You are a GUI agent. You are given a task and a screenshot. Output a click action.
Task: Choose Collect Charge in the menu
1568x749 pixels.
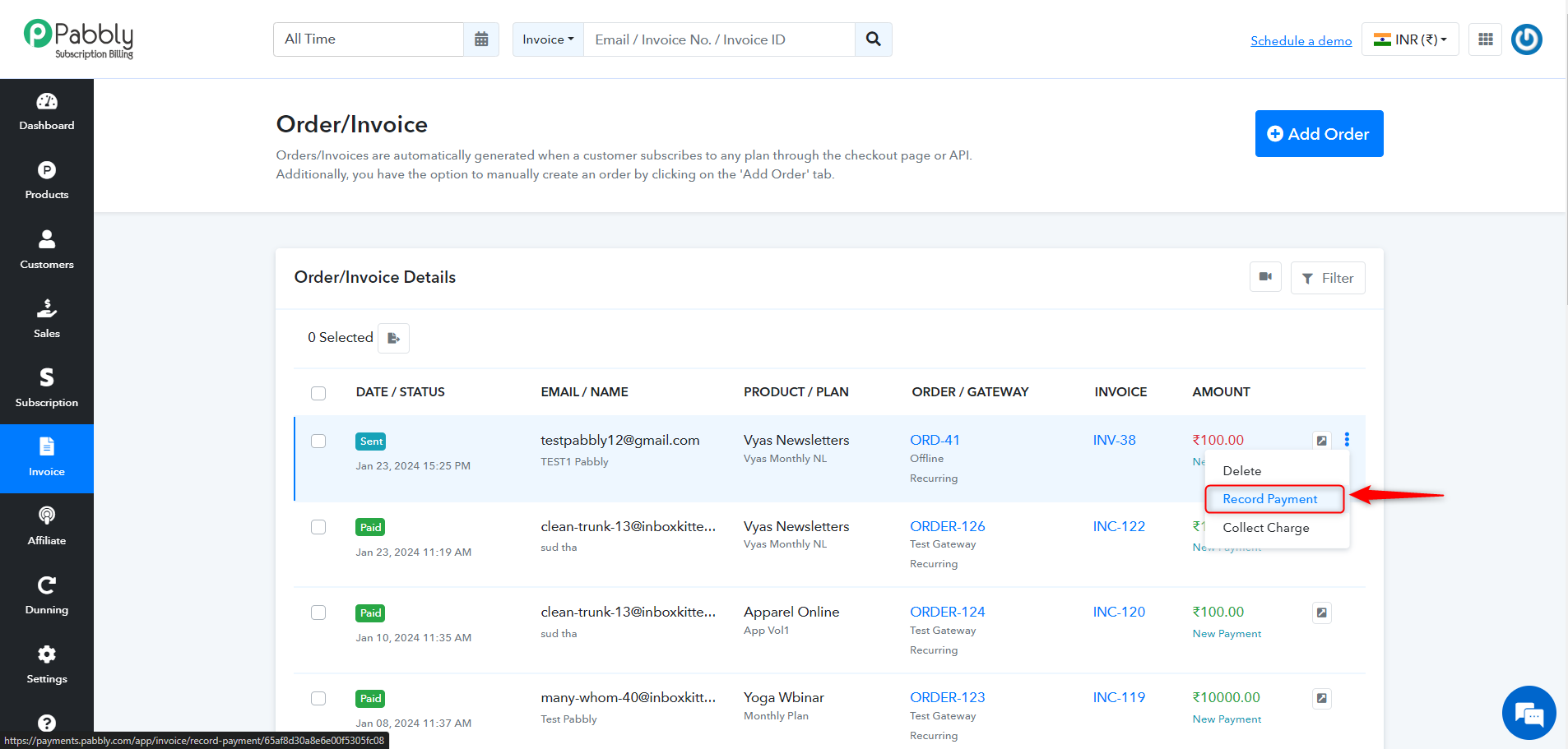[x=1265, y=528]
